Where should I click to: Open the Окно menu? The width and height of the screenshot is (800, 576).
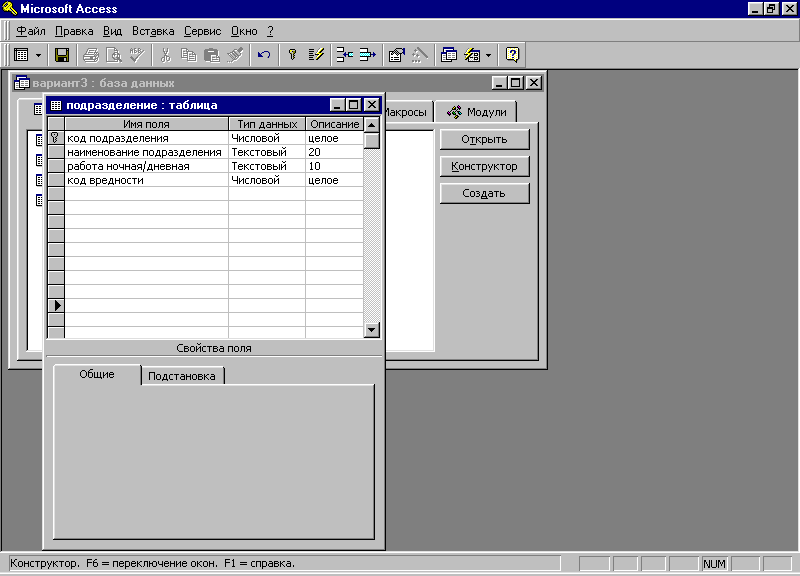pyautogui.click(x=244, y=31)
